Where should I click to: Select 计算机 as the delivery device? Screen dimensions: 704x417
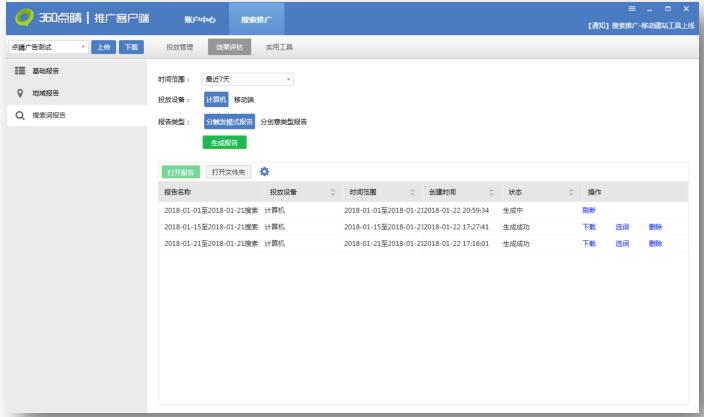(217, 100)
